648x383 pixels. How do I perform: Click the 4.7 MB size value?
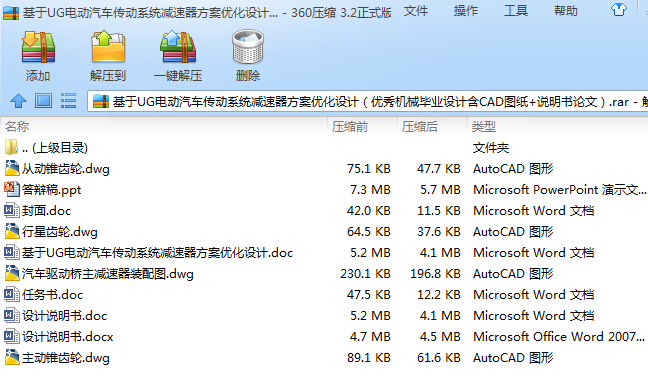[370, 337]
